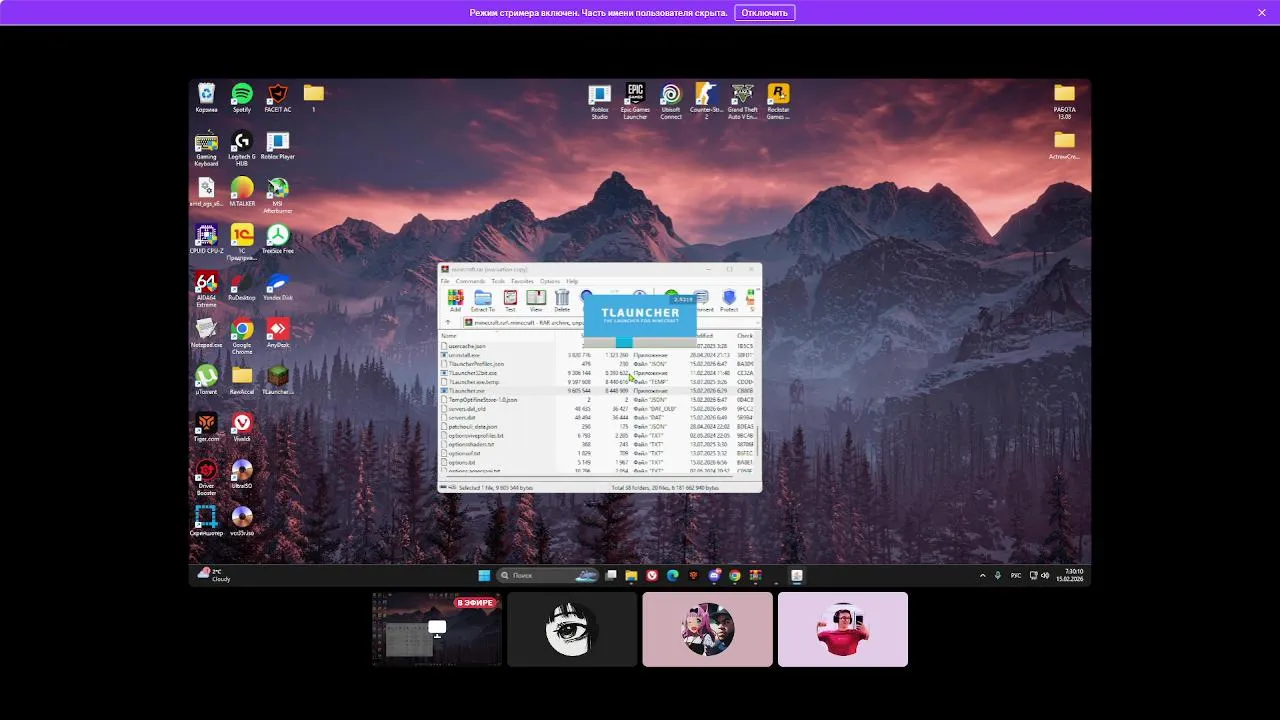
Task: Click the Roblox Studio desktop icon
Action: click(x=600, y=101)
